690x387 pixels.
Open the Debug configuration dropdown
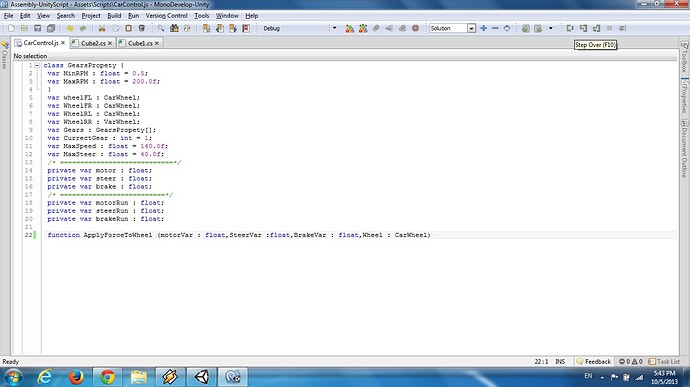pos(334,28)
